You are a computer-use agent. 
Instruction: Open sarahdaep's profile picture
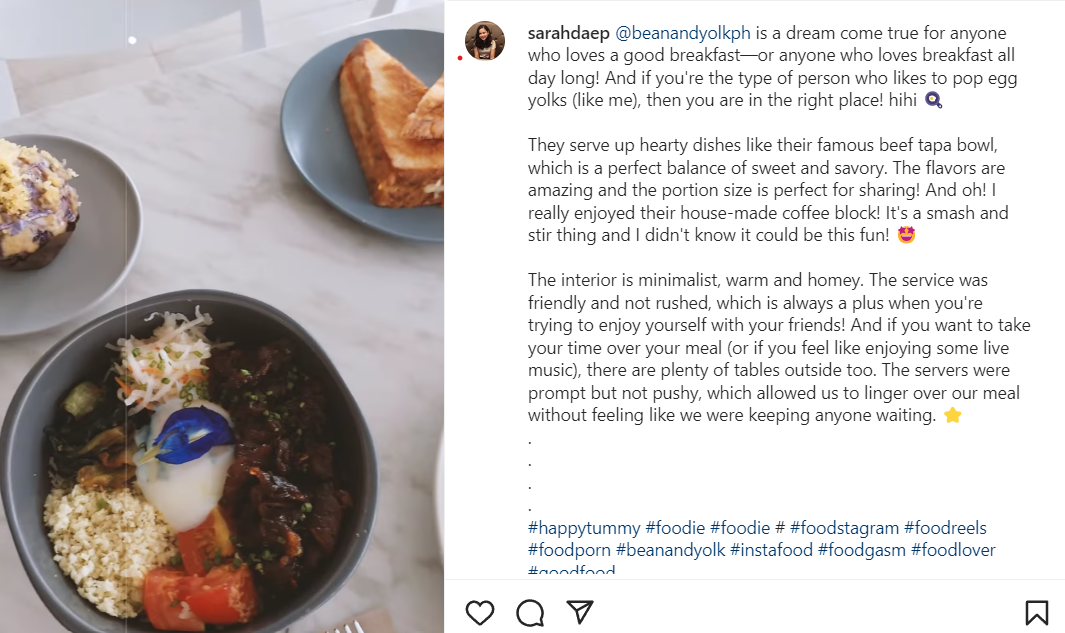[x=485, y=41]
